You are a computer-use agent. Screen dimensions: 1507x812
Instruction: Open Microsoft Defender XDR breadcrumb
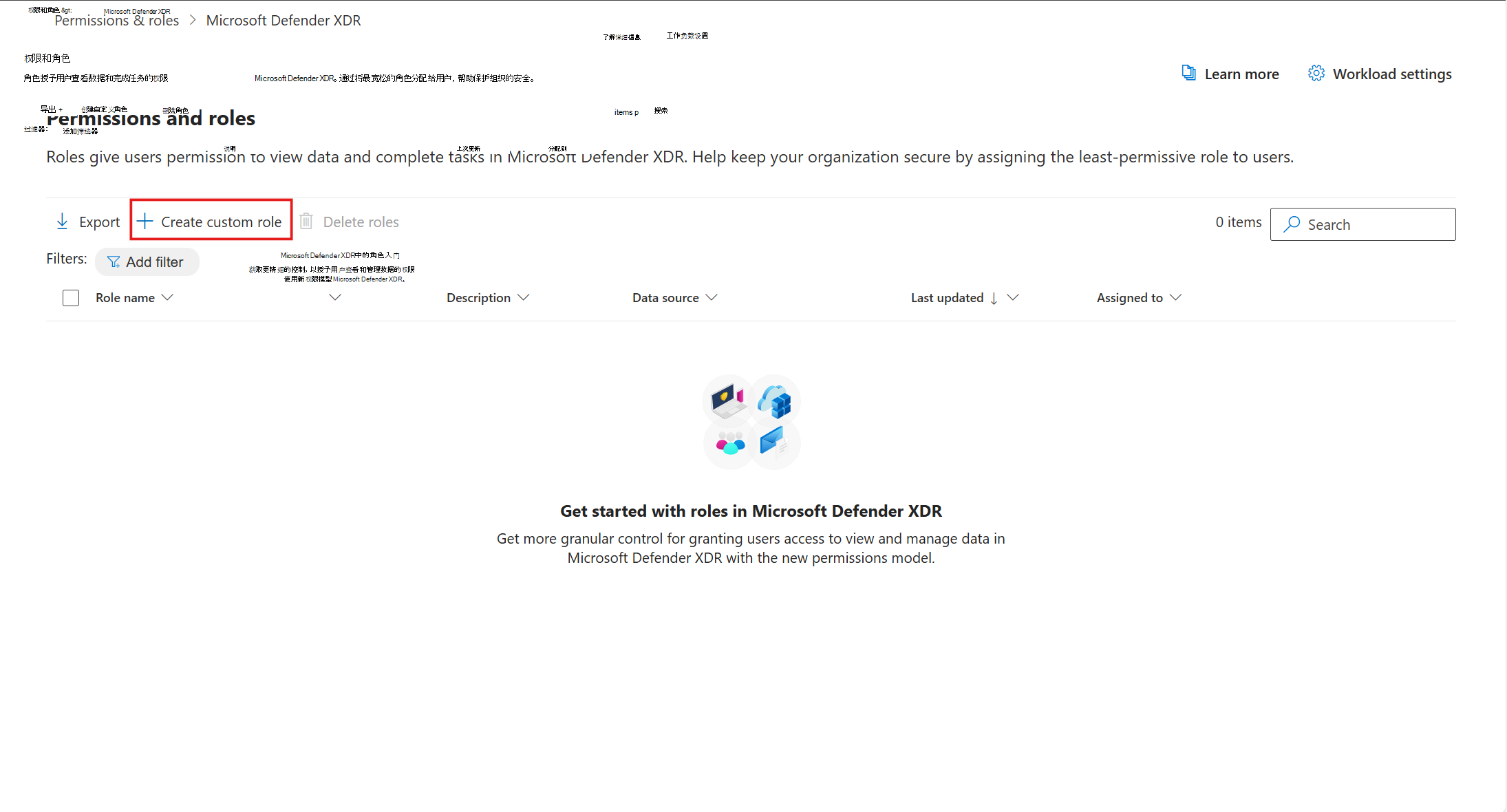click(x=284, y=21)
